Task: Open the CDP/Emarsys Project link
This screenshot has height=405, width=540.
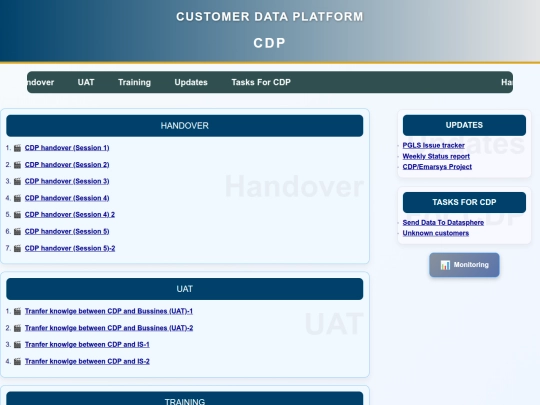Action: click(437, 167)
